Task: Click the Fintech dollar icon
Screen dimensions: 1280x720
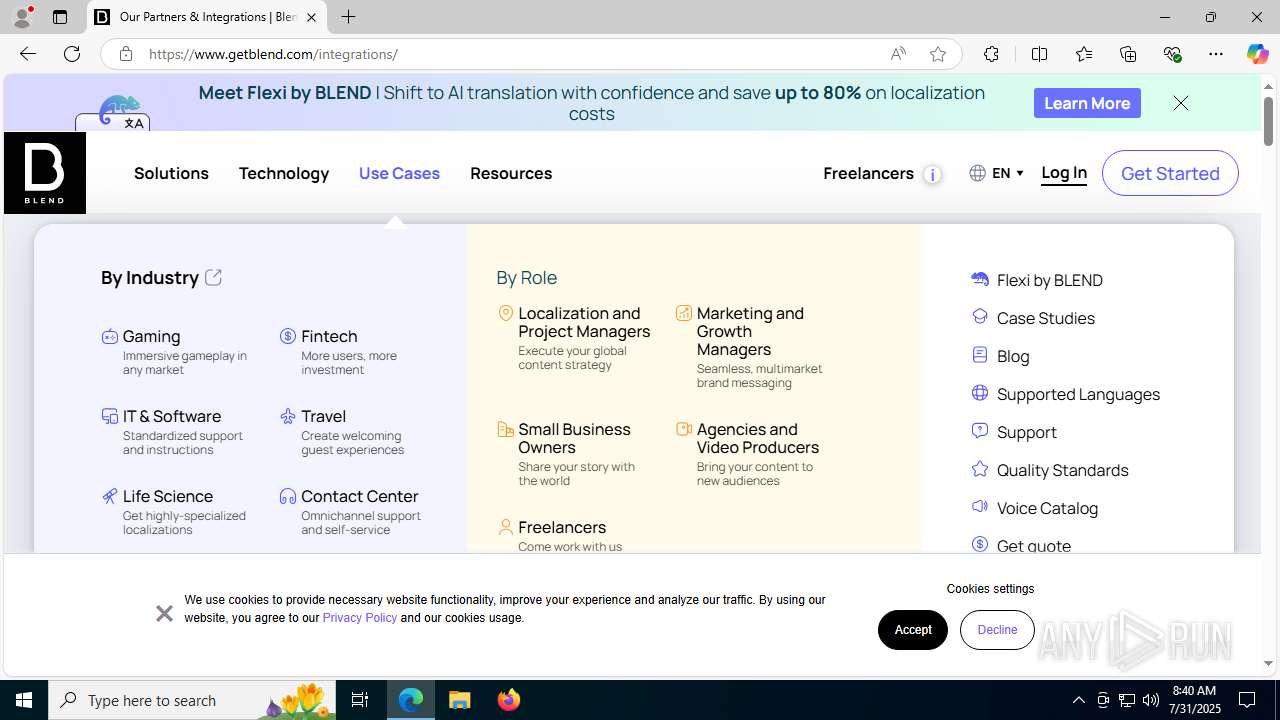Action: tap(288, 337)
